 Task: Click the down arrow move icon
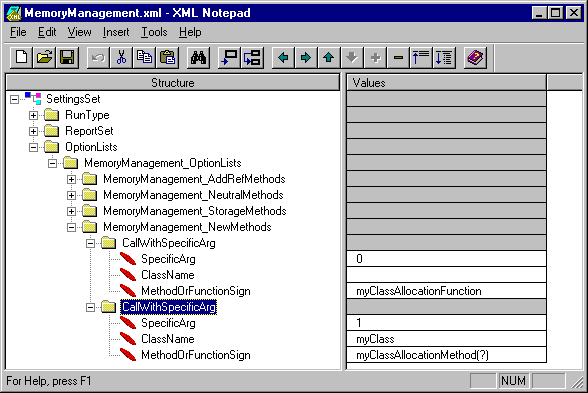tap(352, 58)
